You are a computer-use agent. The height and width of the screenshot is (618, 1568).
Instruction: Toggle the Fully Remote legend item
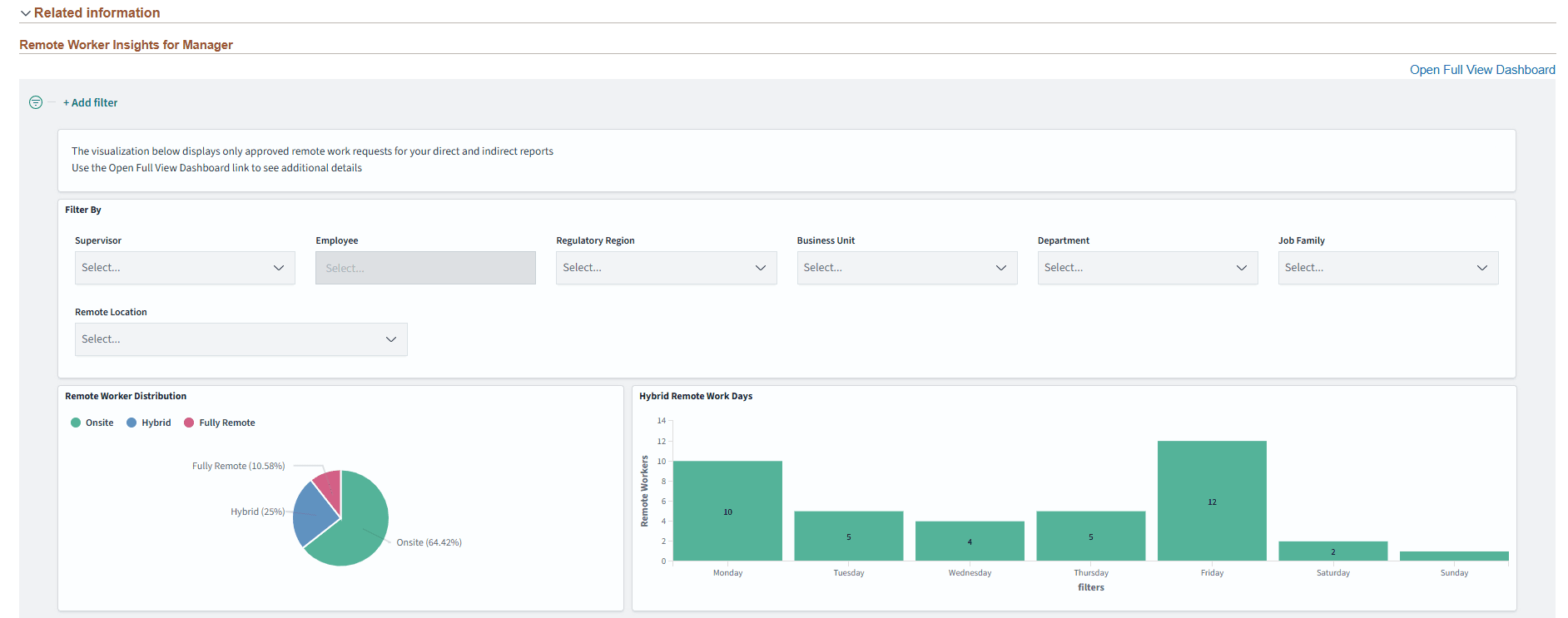coord(220,423)
